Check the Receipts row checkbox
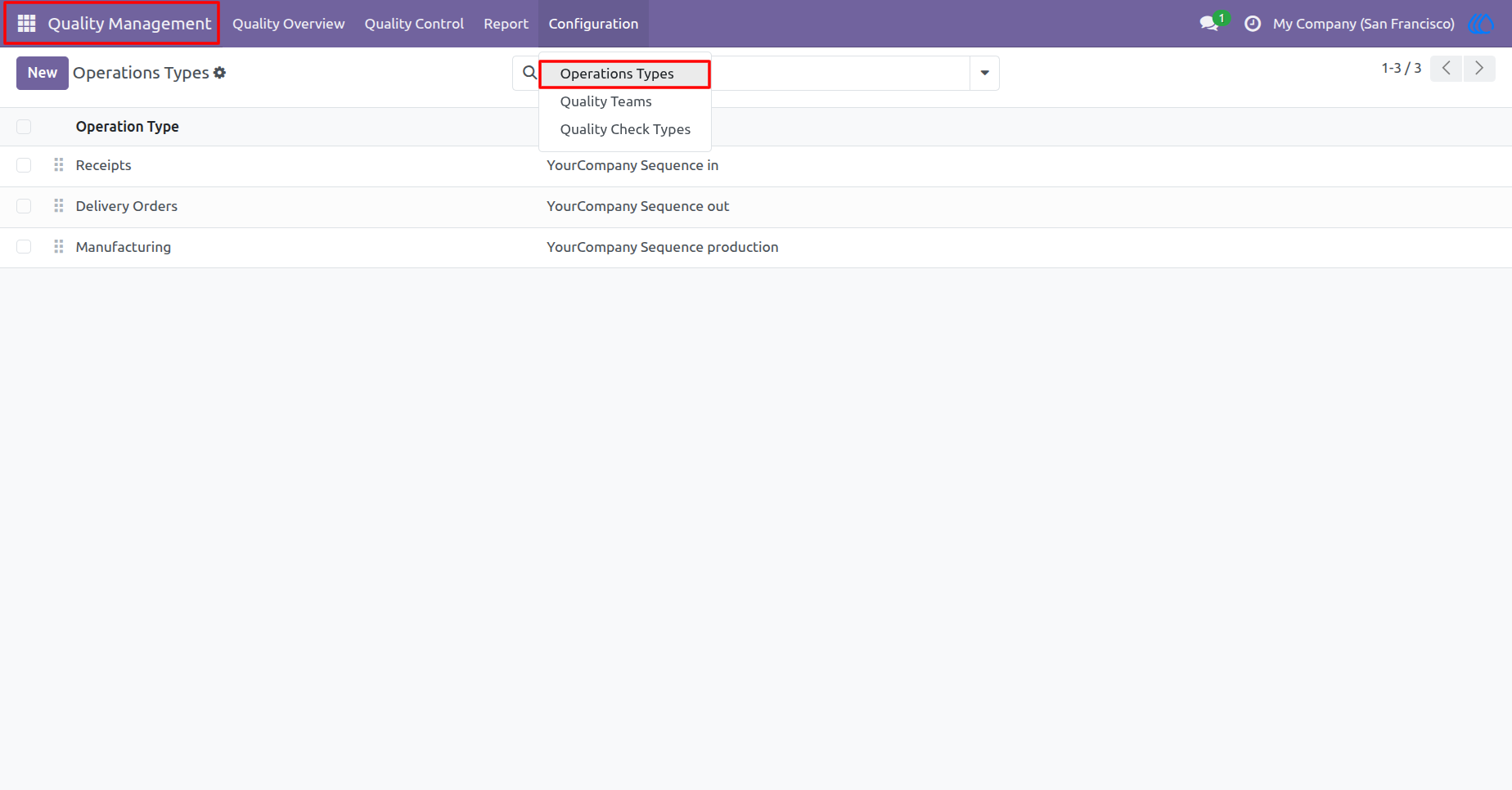The height and width of the screenshot is (790, 1512). point(24,165)
